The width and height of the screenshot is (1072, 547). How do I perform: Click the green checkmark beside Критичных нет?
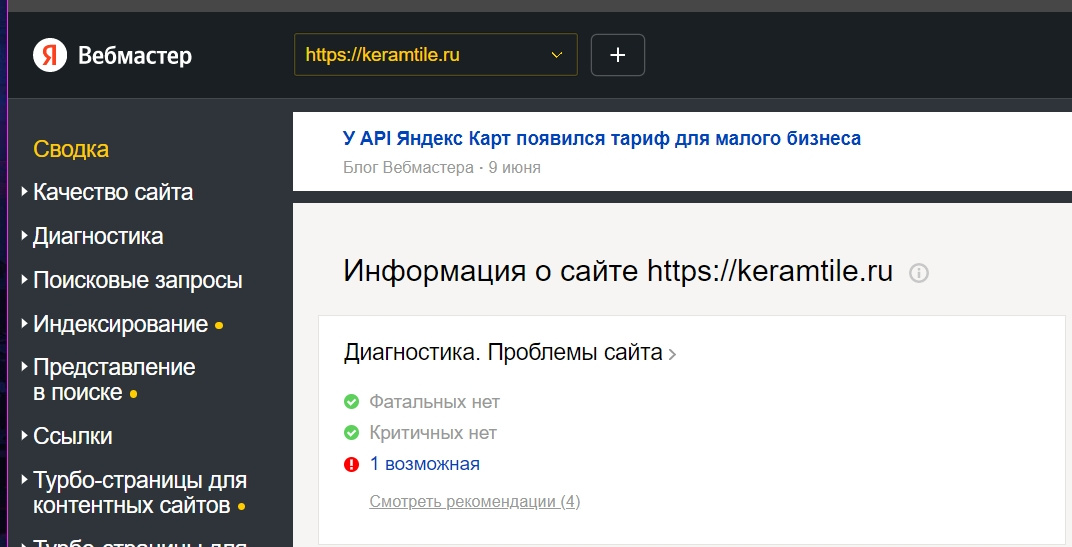[351, 433]
